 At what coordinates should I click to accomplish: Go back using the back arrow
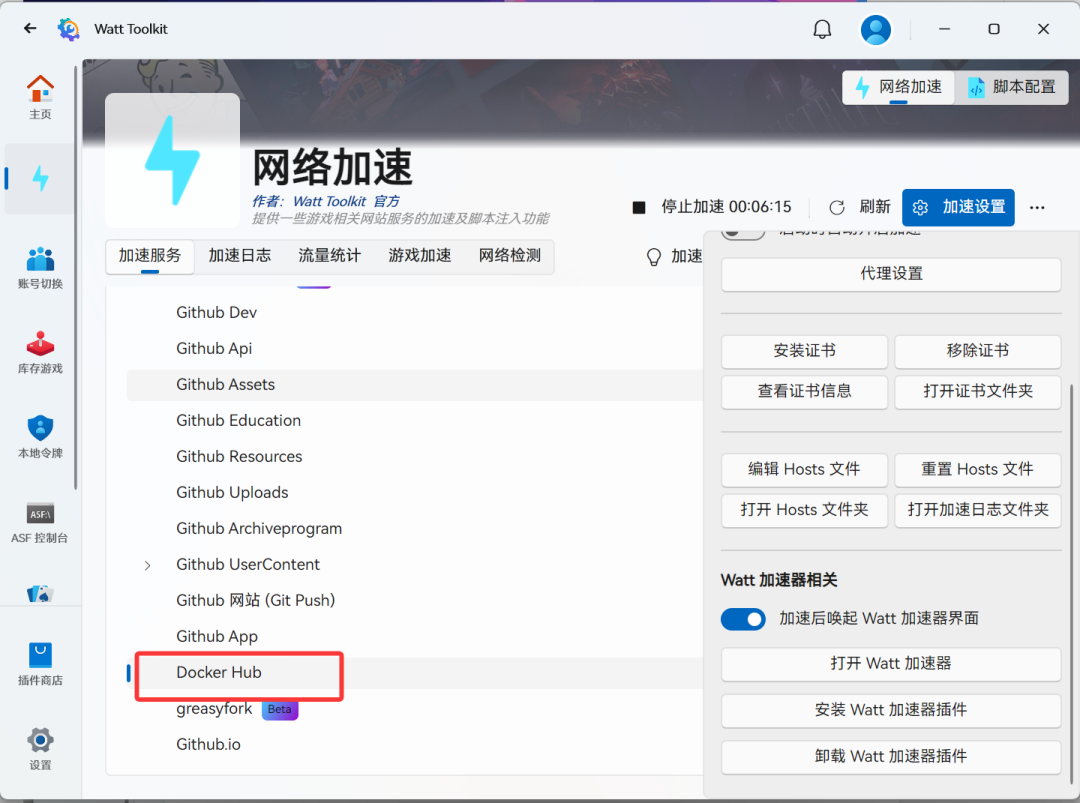click(30, 28)
